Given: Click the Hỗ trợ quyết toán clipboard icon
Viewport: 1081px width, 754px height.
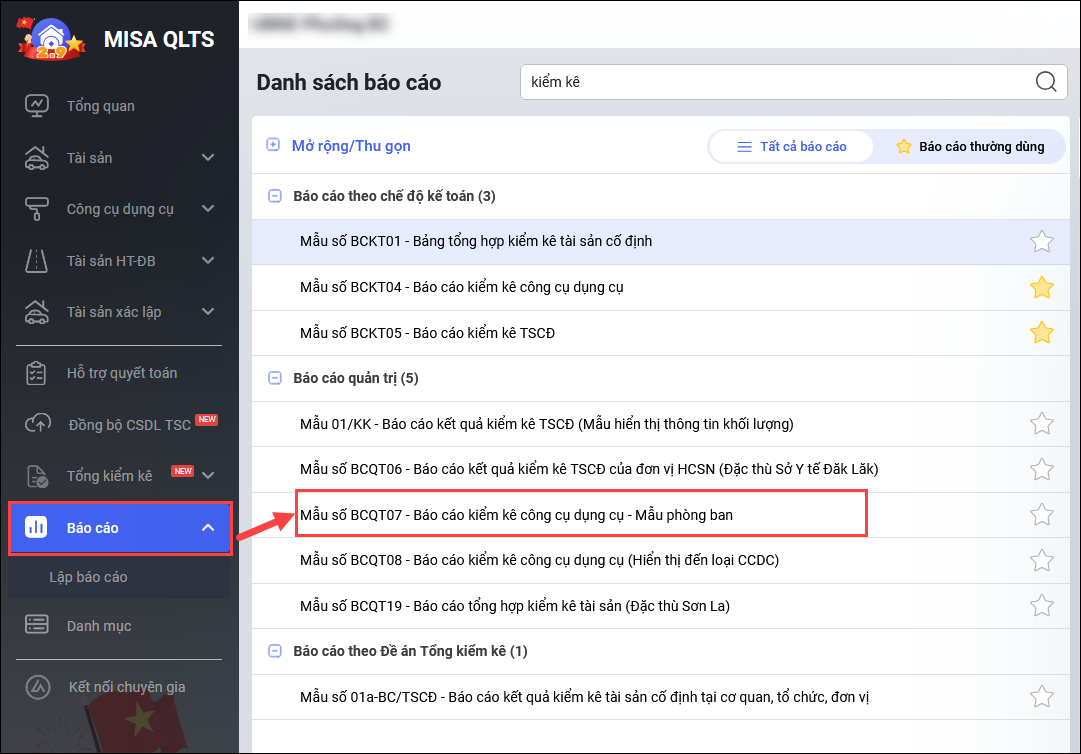Looking at the screenshot, I should [36, 373].
